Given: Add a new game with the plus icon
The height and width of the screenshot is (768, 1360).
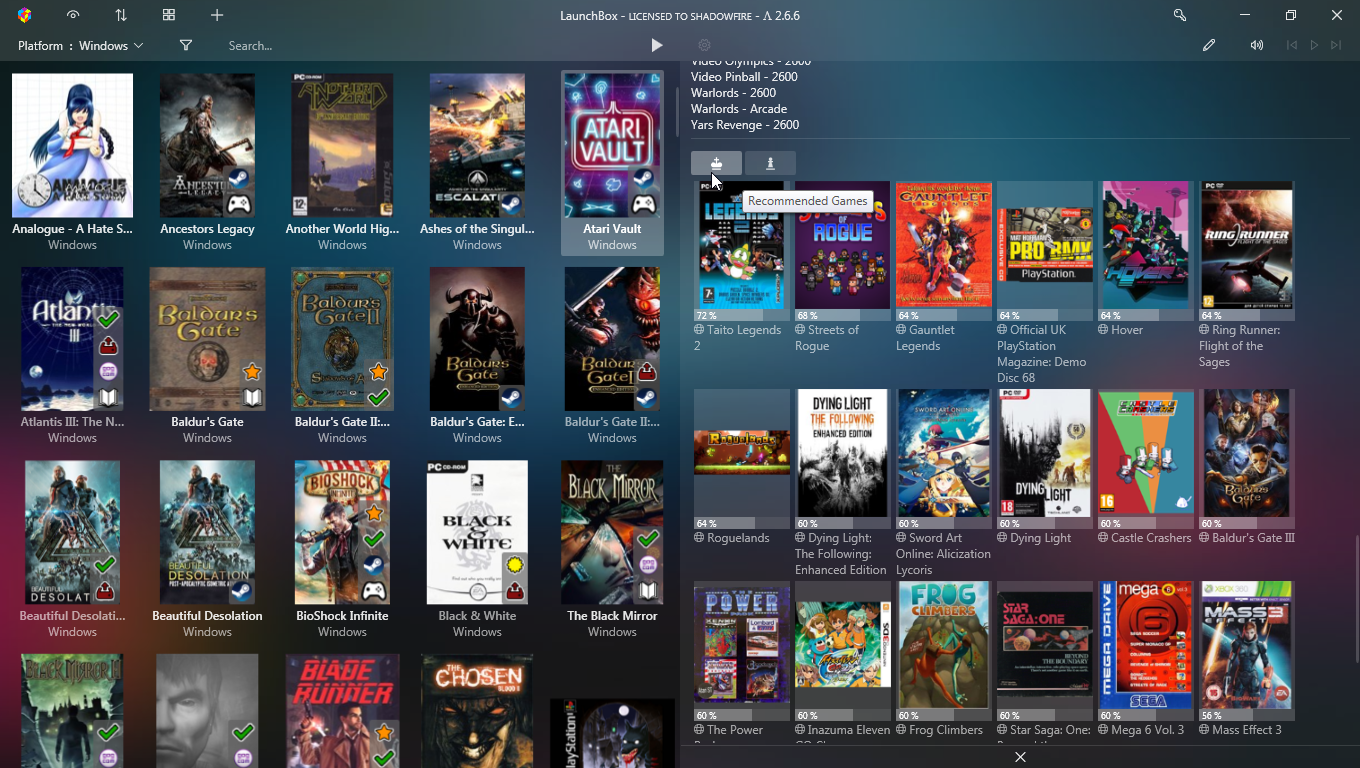Looking at the screenshot, I should click(x=217, y=15).
